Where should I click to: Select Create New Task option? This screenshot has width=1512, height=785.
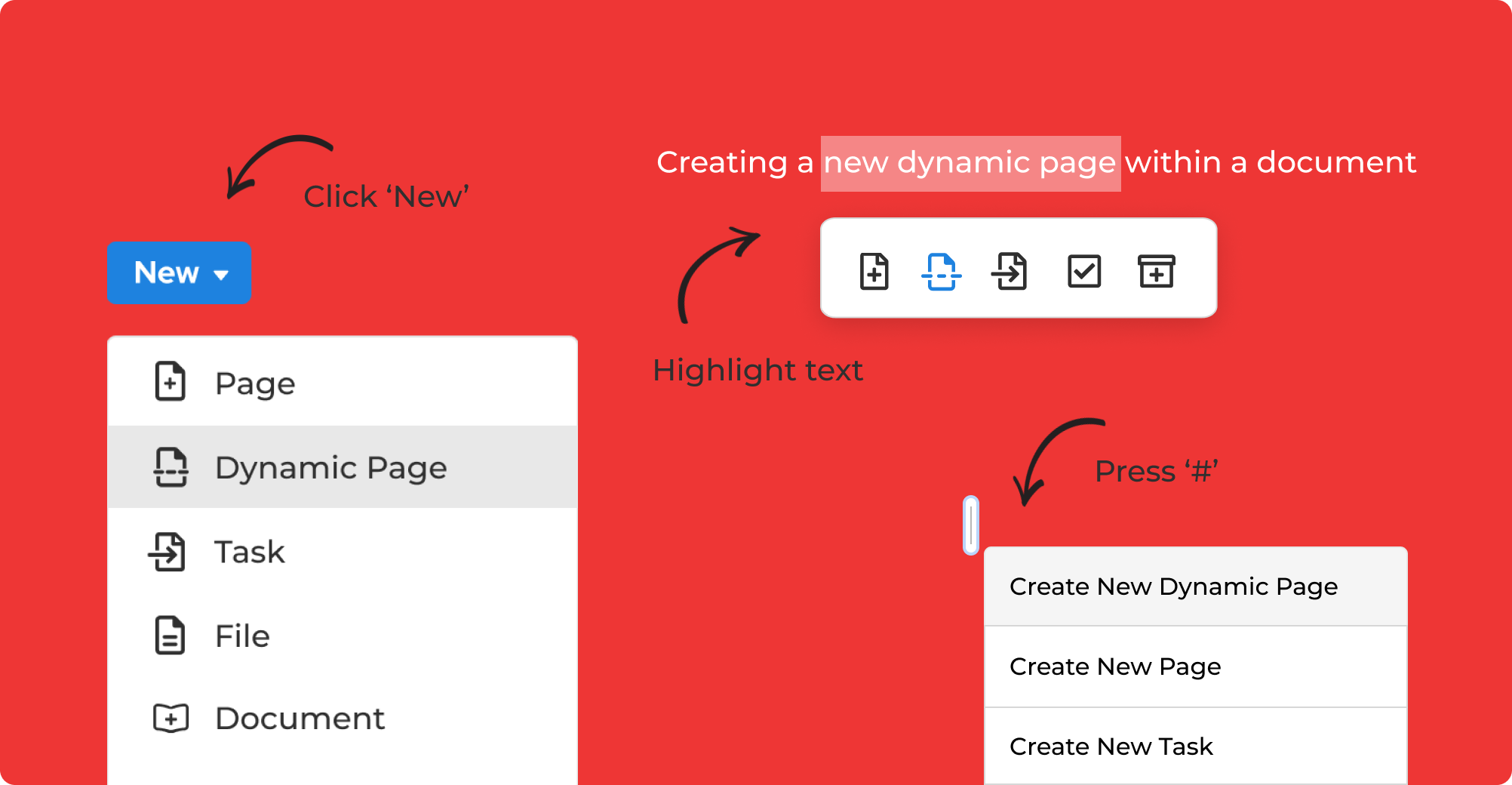(1111, 747)
